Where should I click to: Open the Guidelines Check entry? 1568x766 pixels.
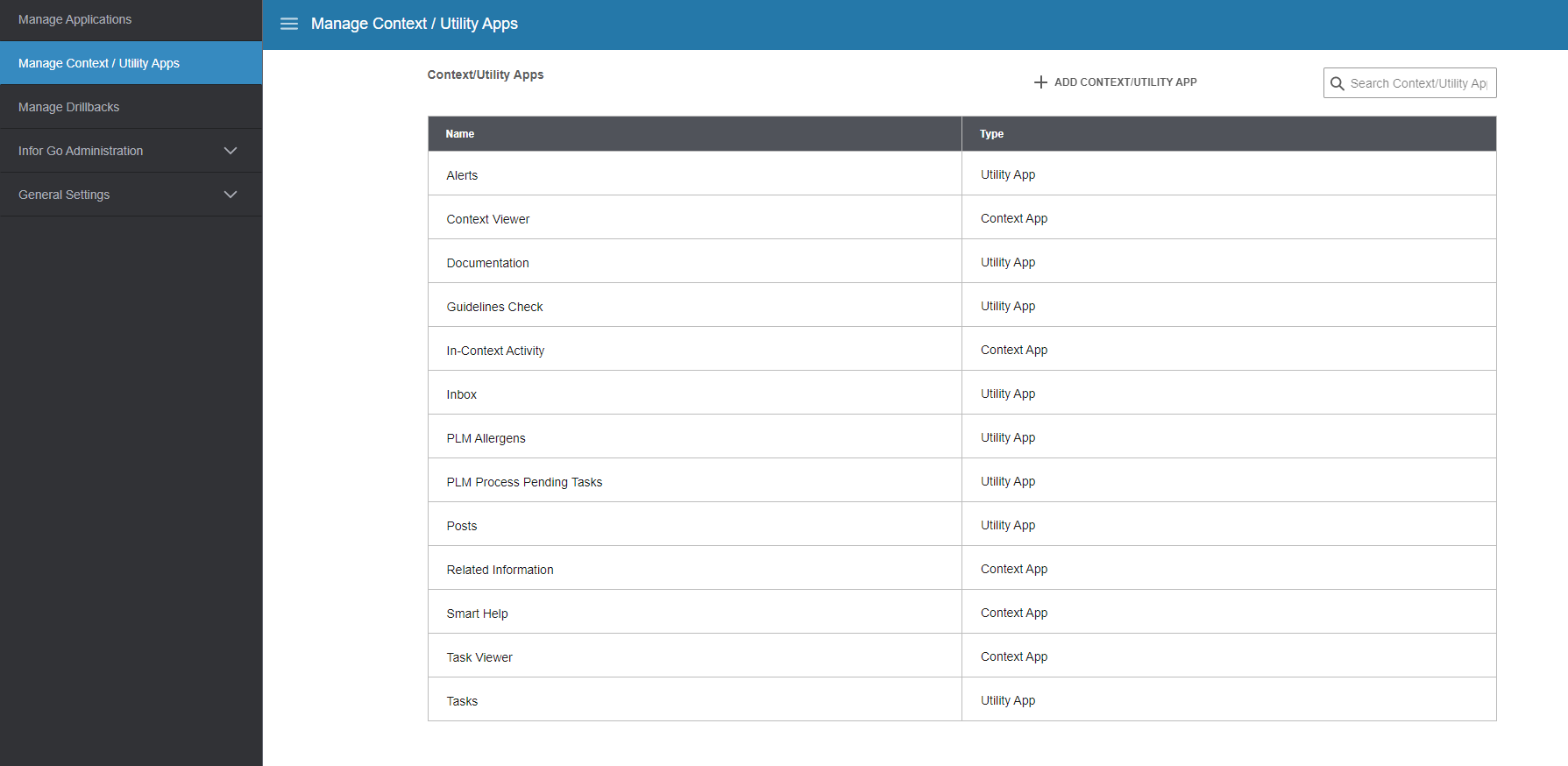494,307
